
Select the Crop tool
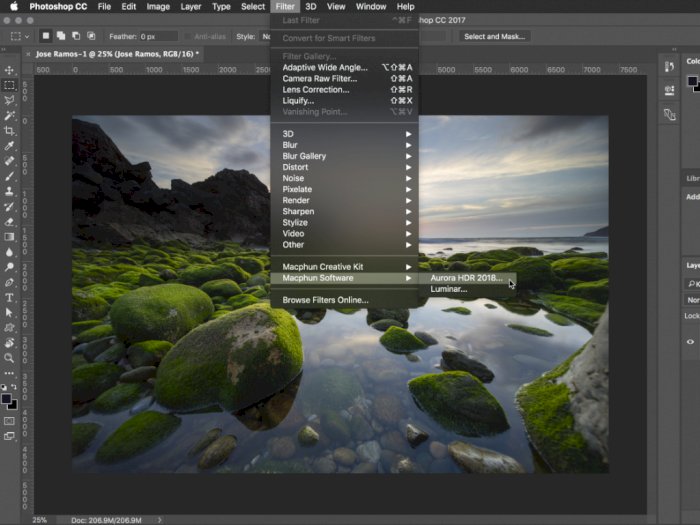click(x=9, y=131)
